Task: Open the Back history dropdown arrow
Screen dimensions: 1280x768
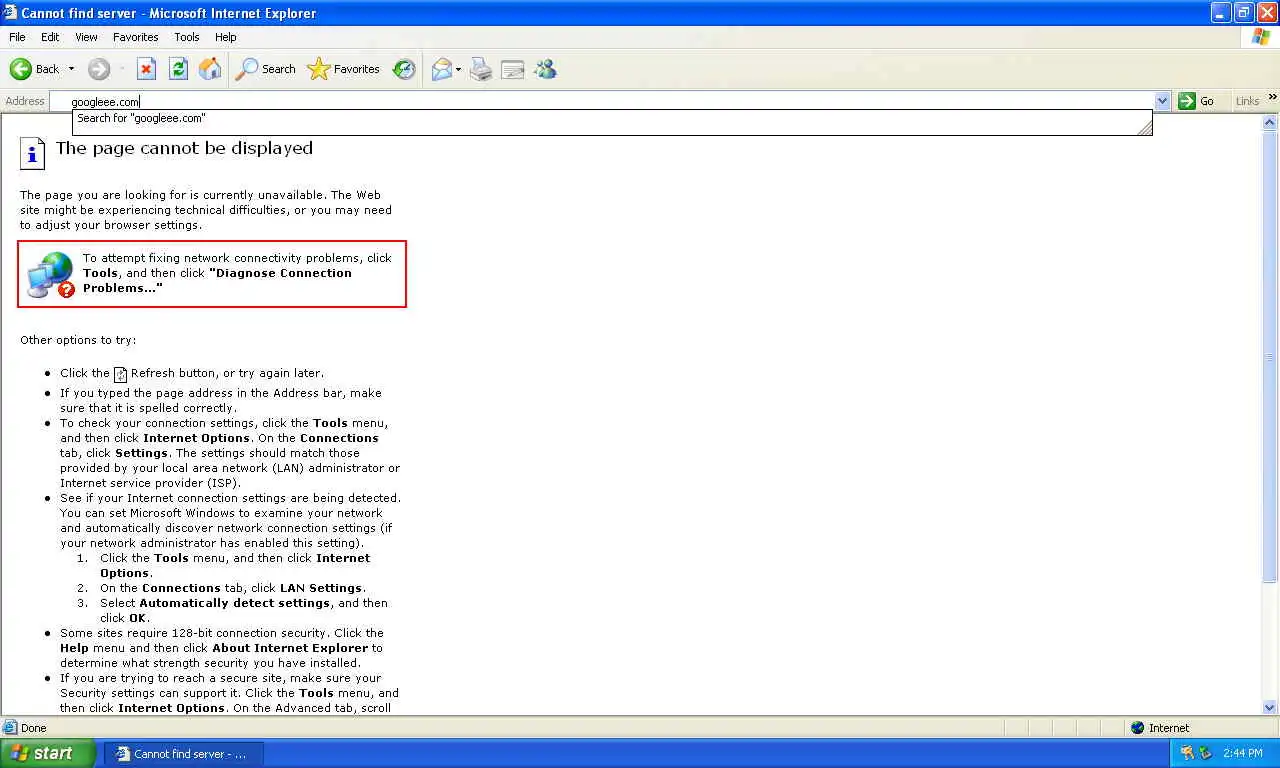Action: [x=71, y=69]
